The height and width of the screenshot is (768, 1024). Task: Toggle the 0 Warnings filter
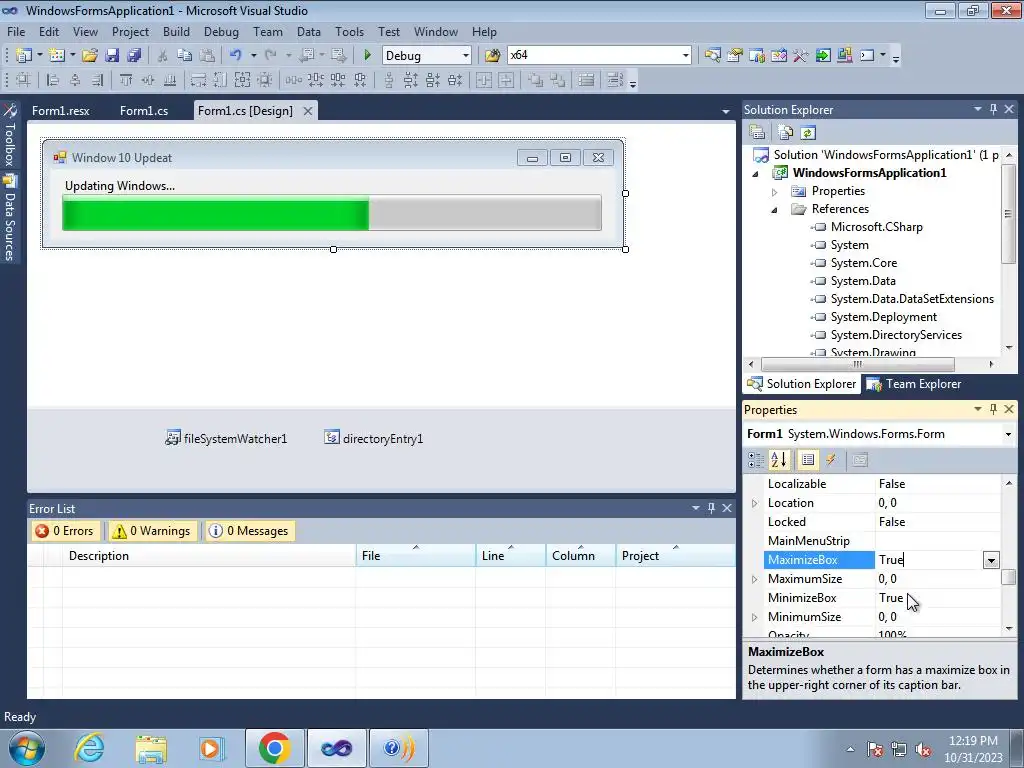coord(152,531)
